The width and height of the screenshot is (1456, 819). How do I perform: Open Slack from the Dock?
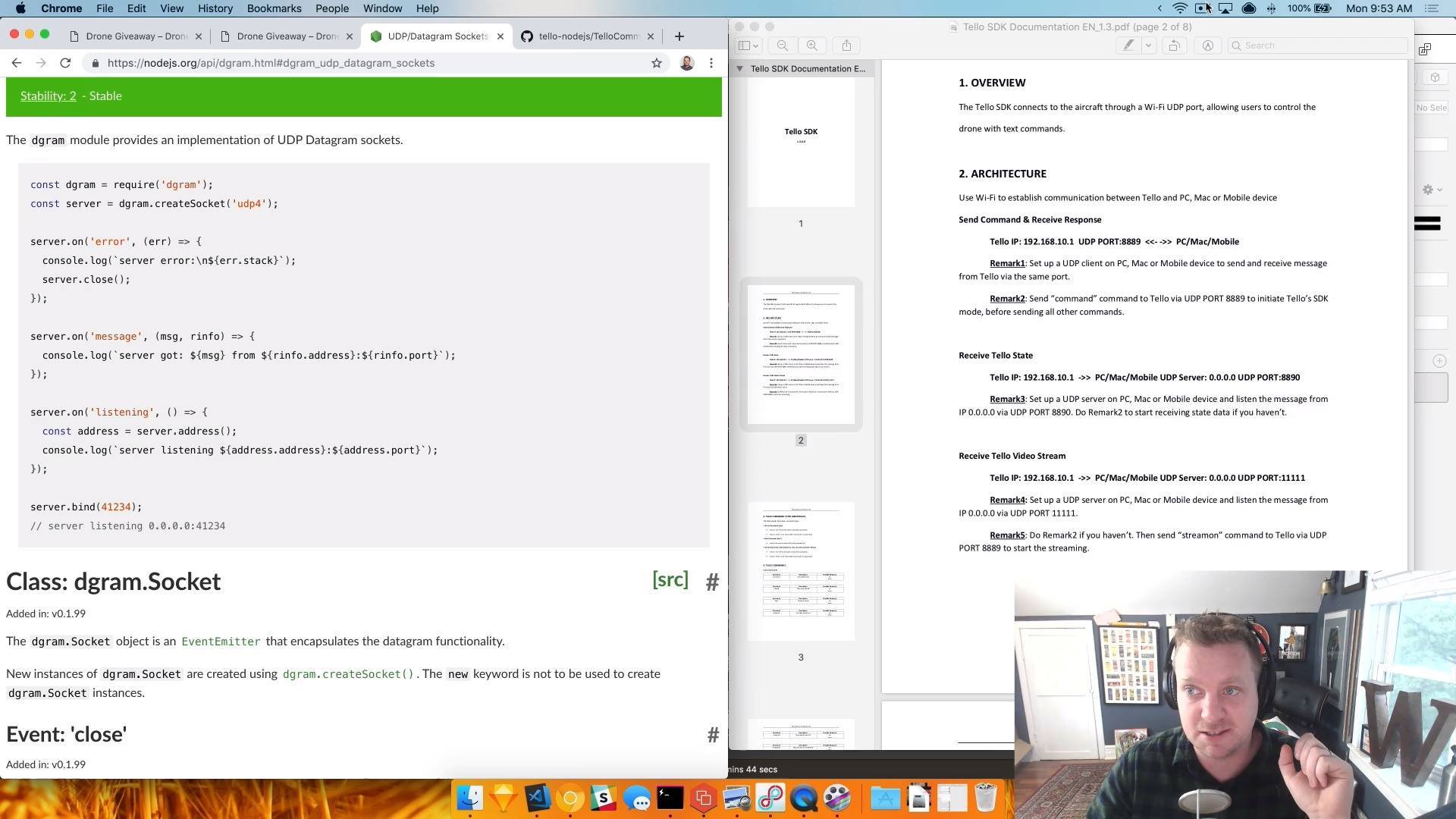(604, 798)
